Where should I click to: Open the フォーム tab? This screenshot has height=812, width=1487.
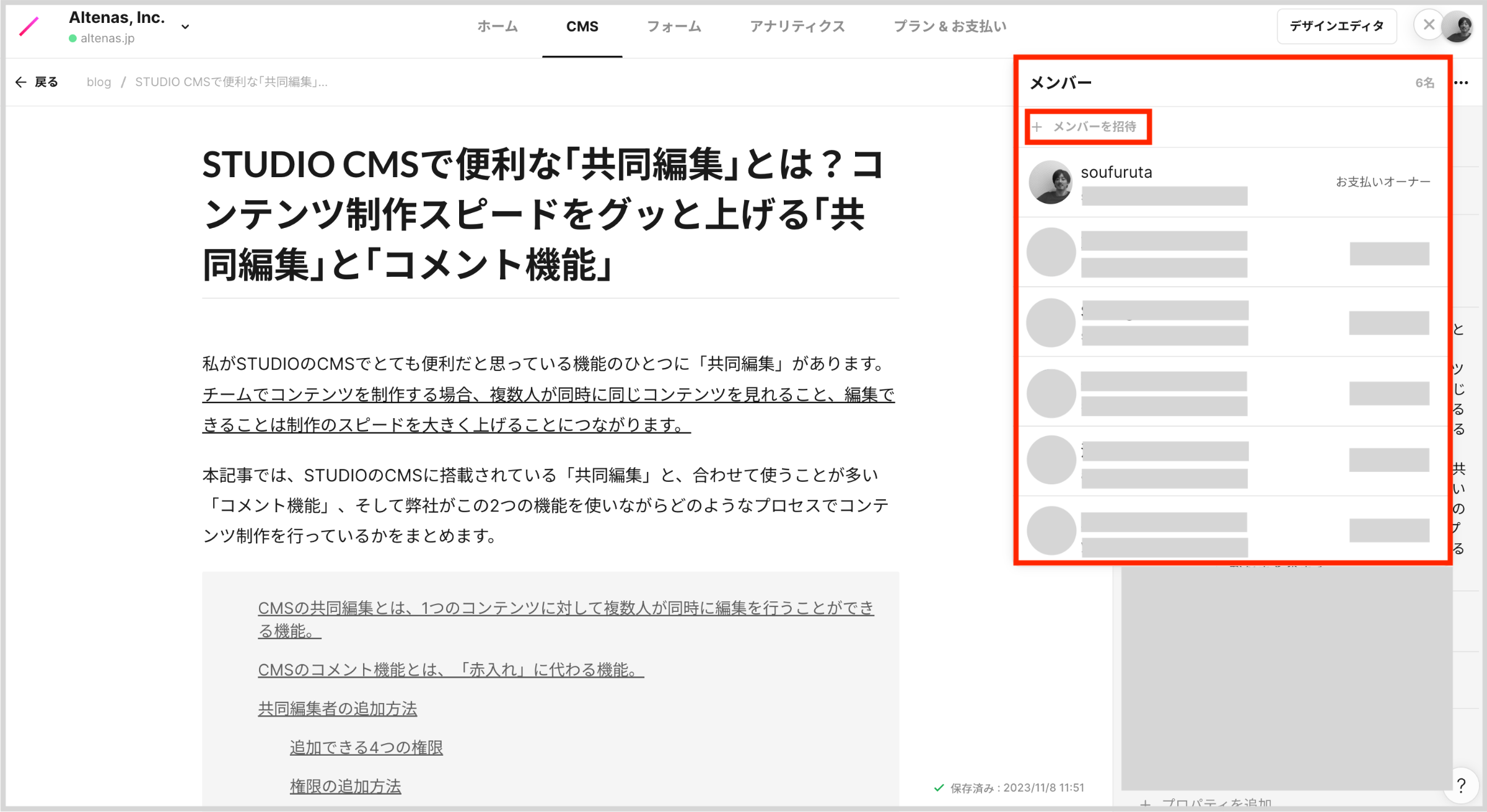pos(673,26)
